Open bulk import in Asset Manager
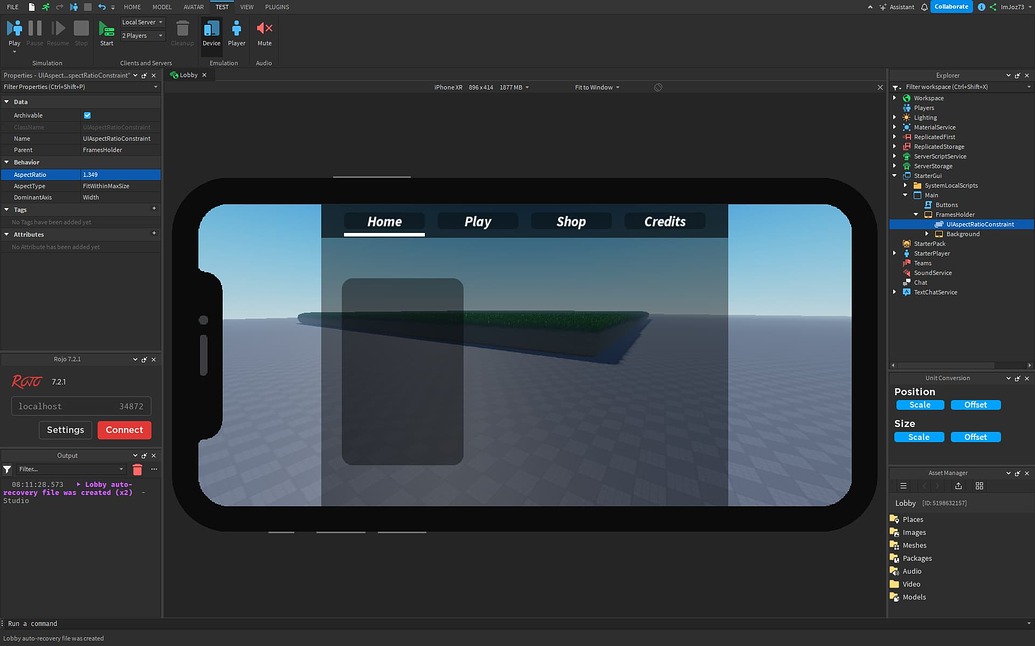1035x646 pixels. [x=959, y=486]
